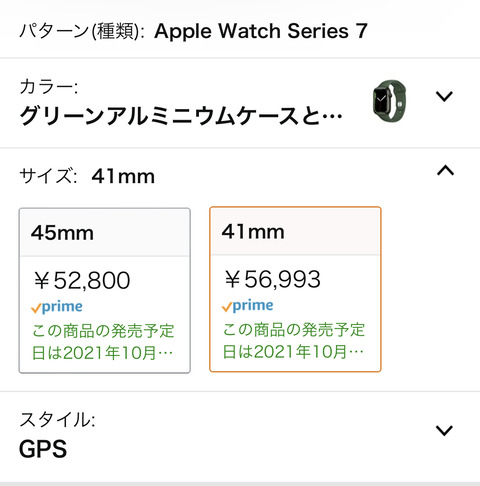Click the ¥52,800 price
Image resolution: width=480 pixels, height=486 pixels.
pyautogui.click(x=82, y=280)
